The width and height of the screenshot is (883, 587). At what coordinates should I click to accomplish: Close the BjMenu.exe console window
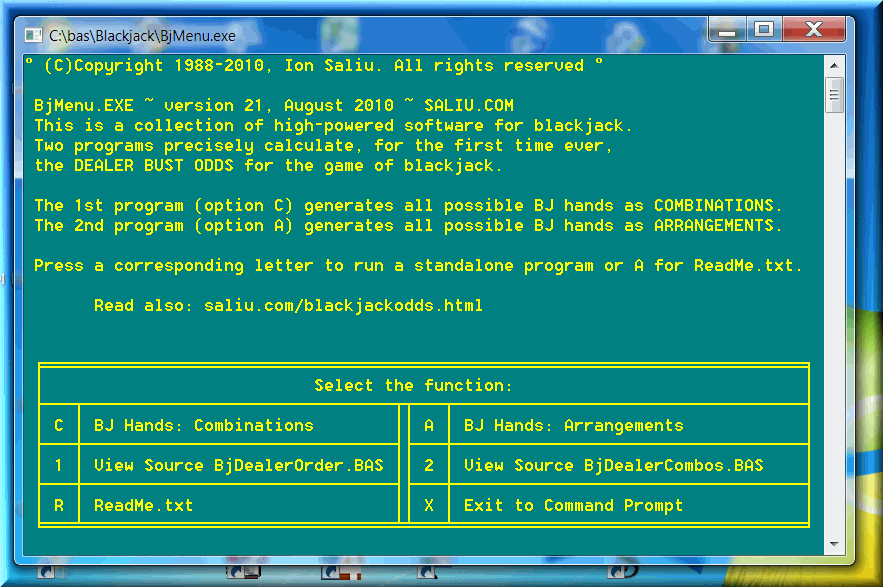tap(814, 29)
